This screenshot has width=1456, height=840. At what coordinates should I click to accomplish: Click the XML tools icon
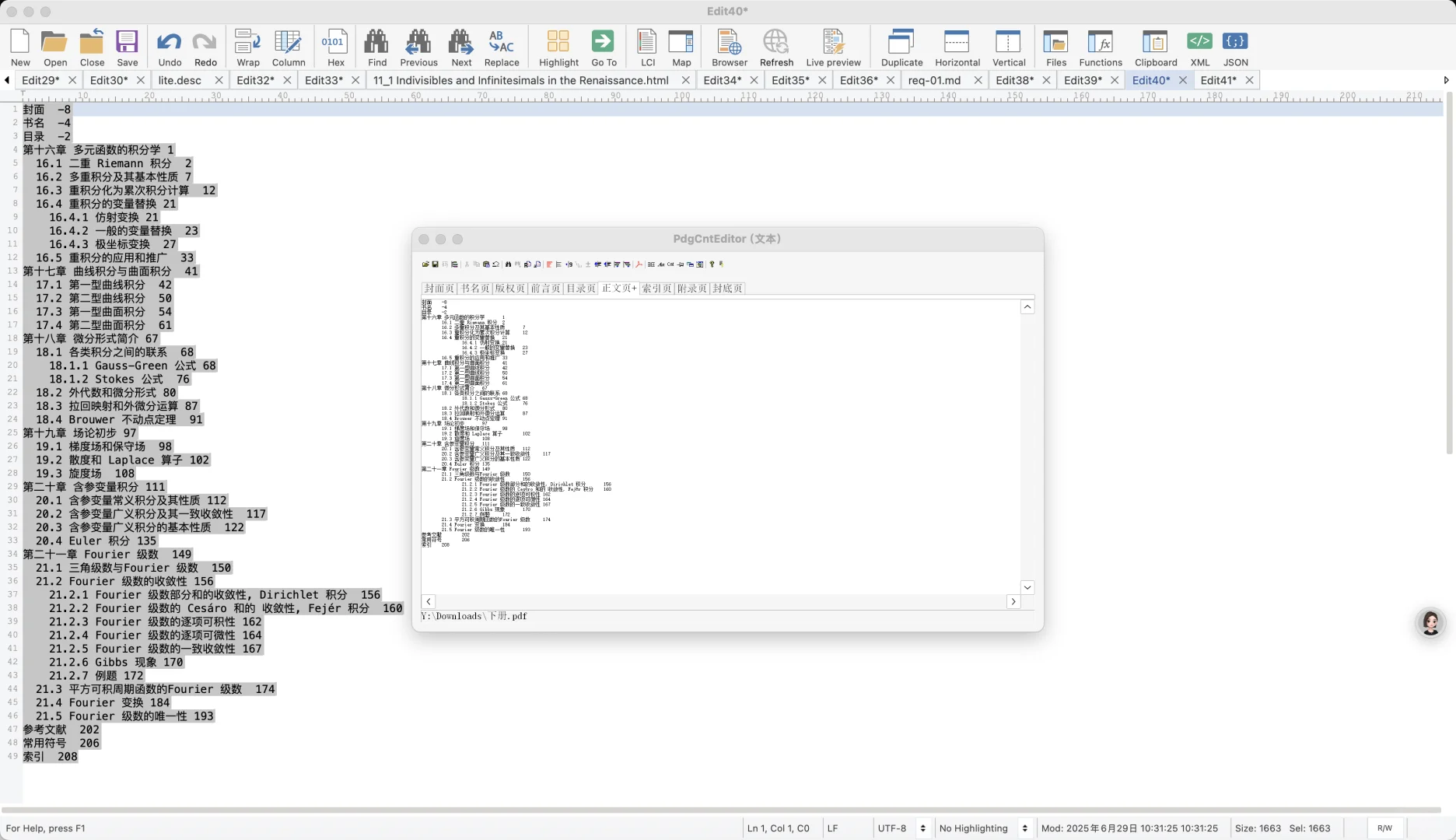coord(1199,47)
